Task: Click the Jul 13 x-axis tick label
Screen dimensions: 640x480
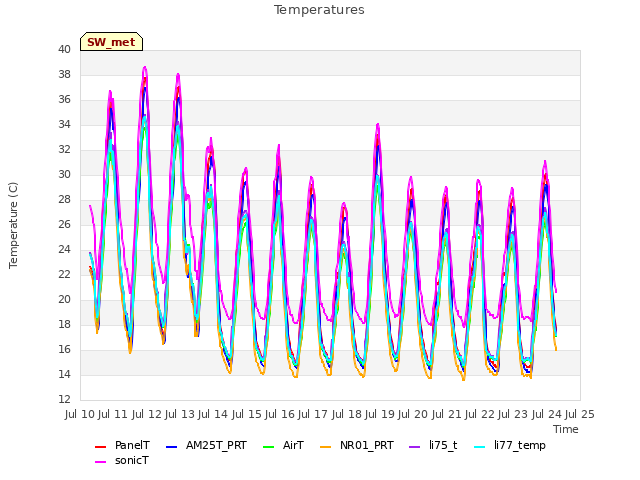Action: (x=180, y=414)
